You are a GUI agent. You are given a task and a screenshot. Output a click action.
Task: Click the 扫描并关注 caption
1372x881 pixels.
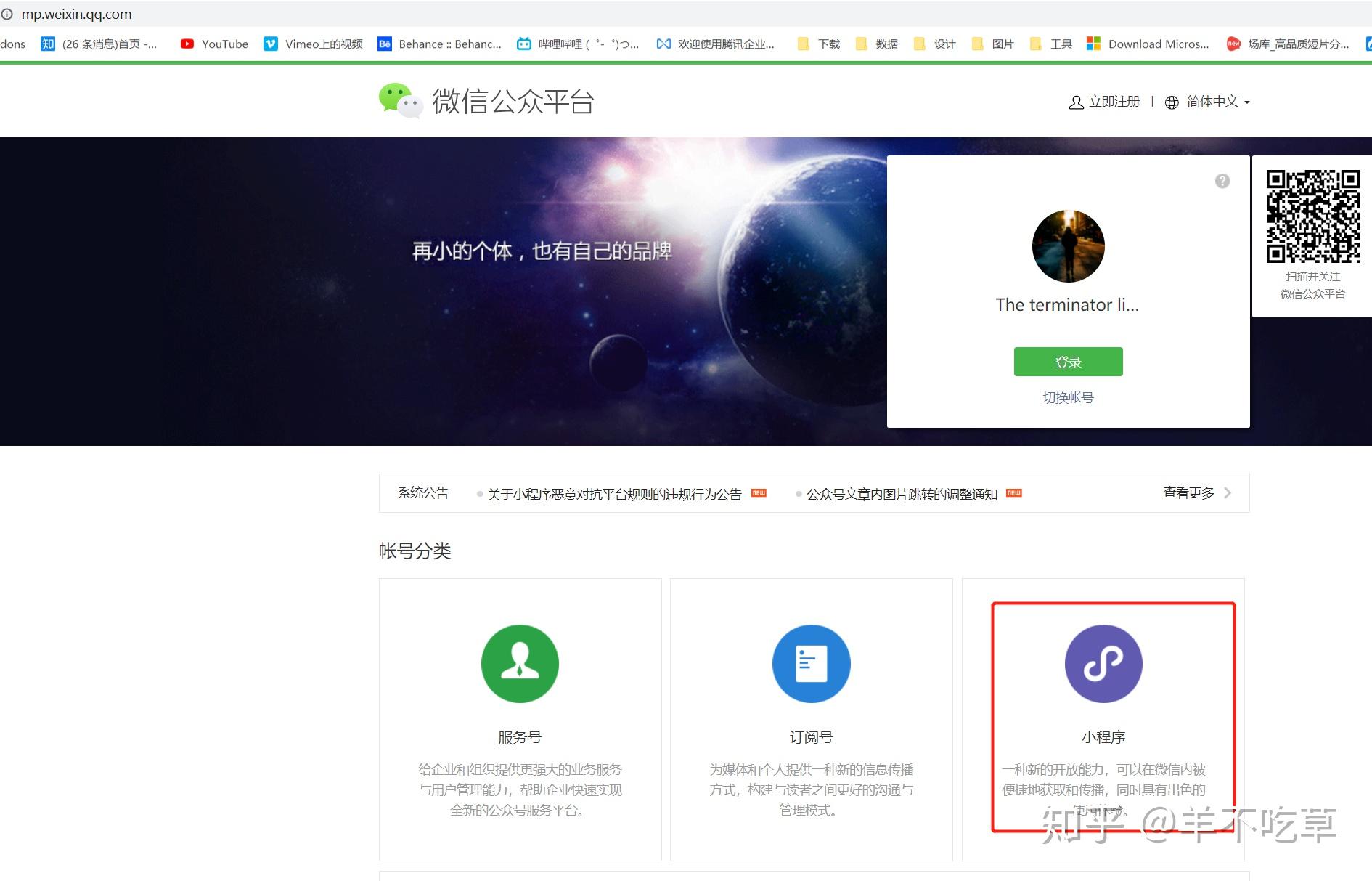(x=1312, y=277)
